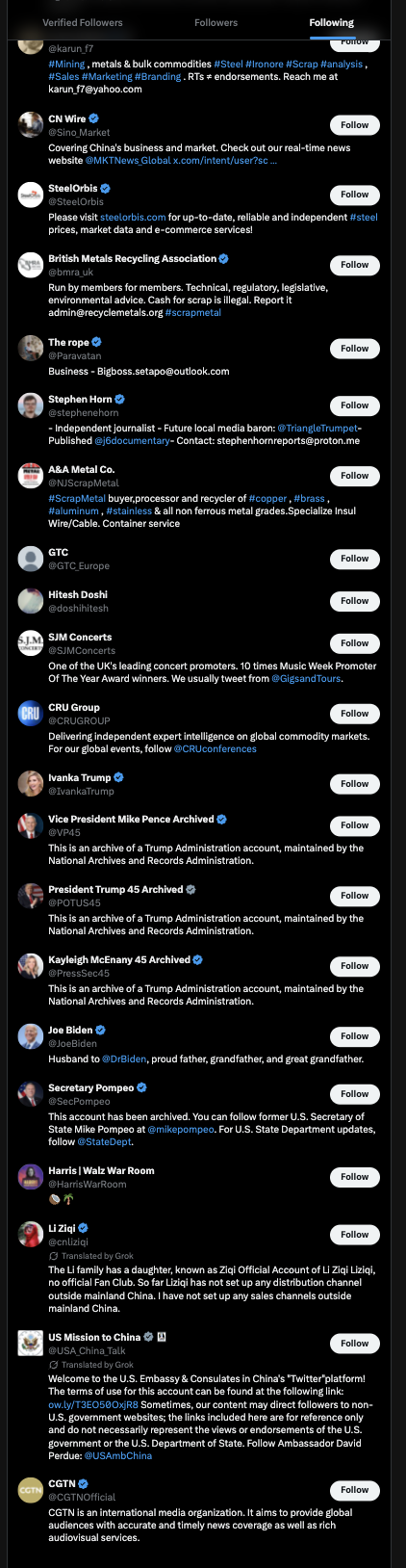Click the GTC default avatar

(x=31, y=559)
